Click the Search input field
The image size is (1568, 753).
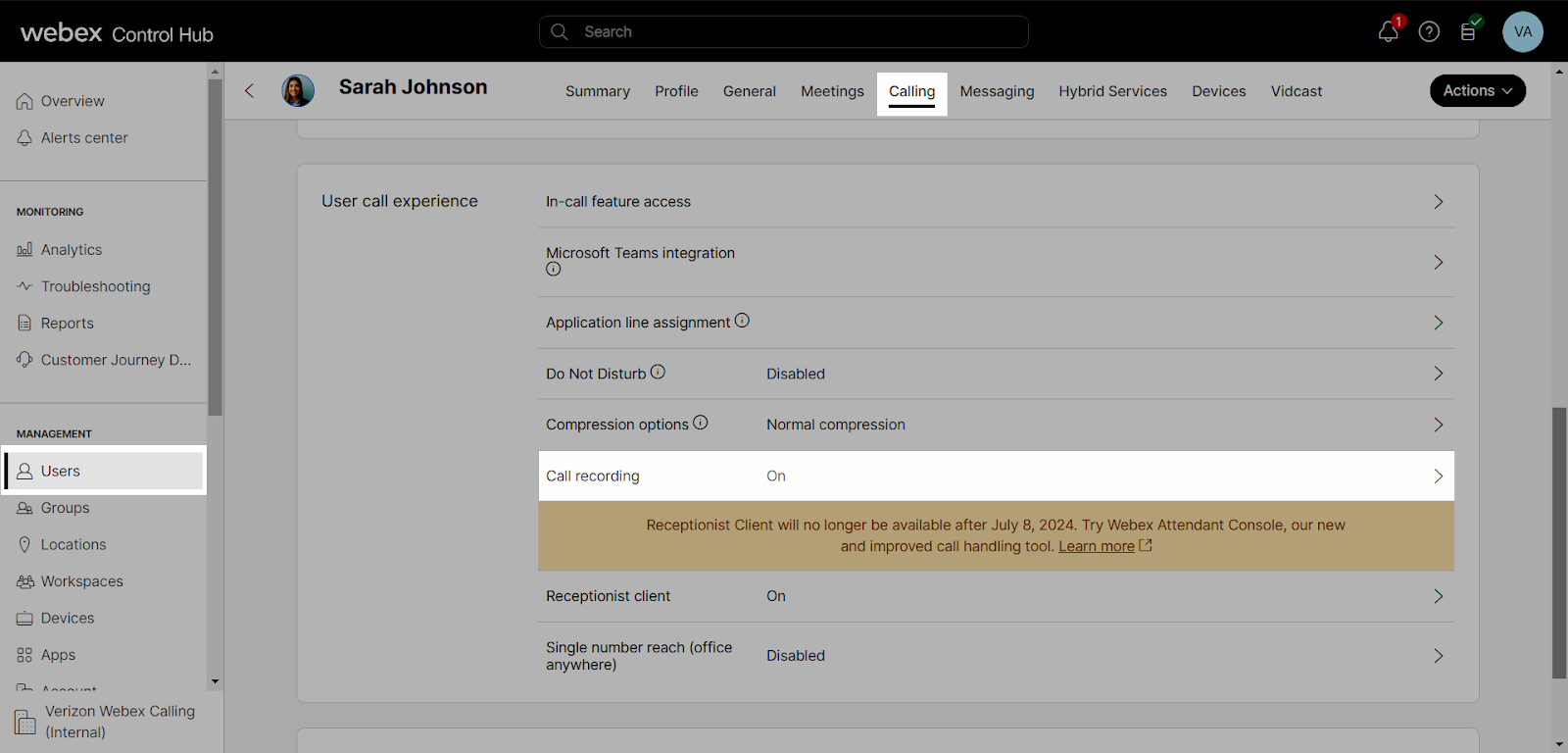click(x=784, y=31)
